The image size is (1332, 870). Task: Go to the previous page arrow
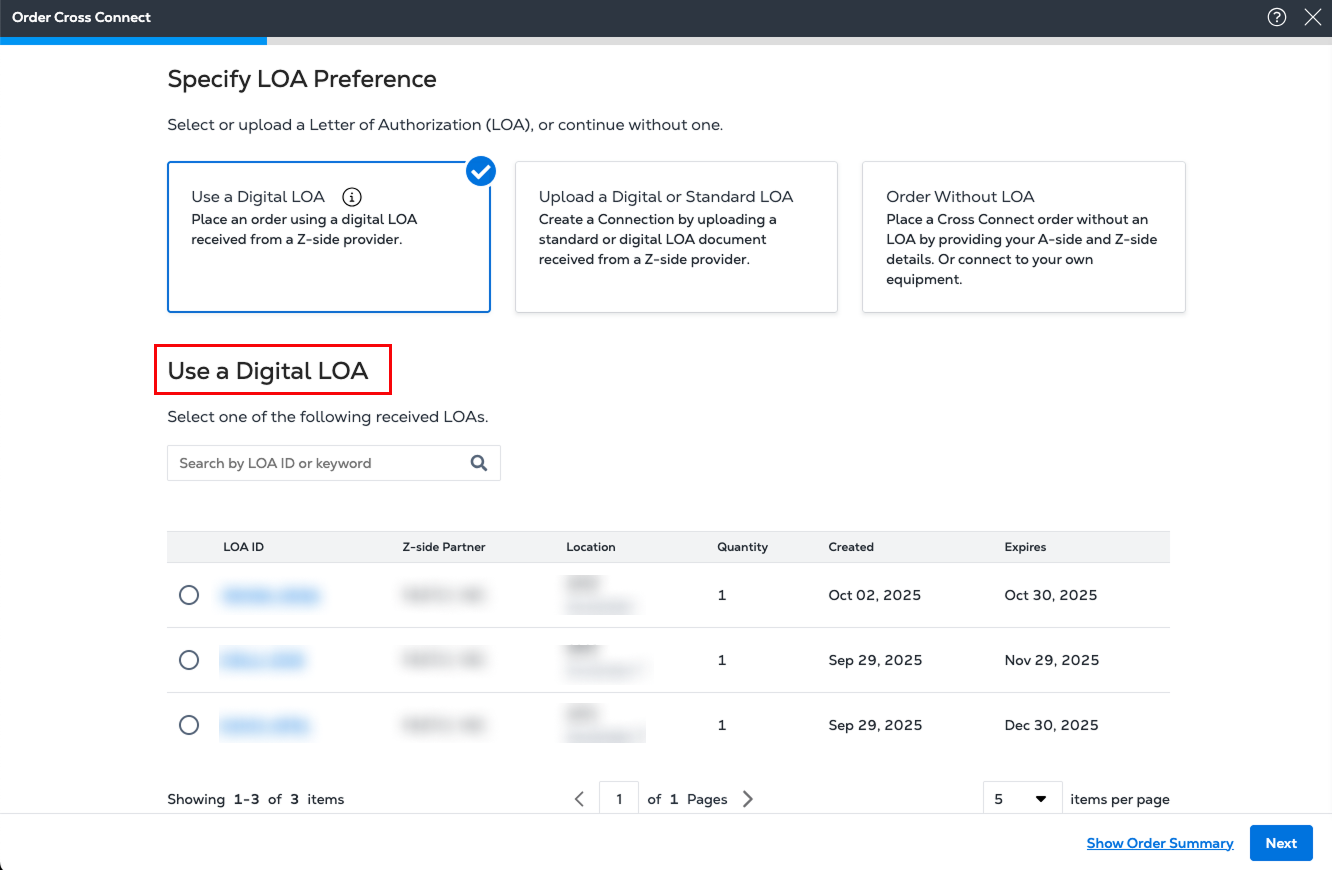[579, 799]
